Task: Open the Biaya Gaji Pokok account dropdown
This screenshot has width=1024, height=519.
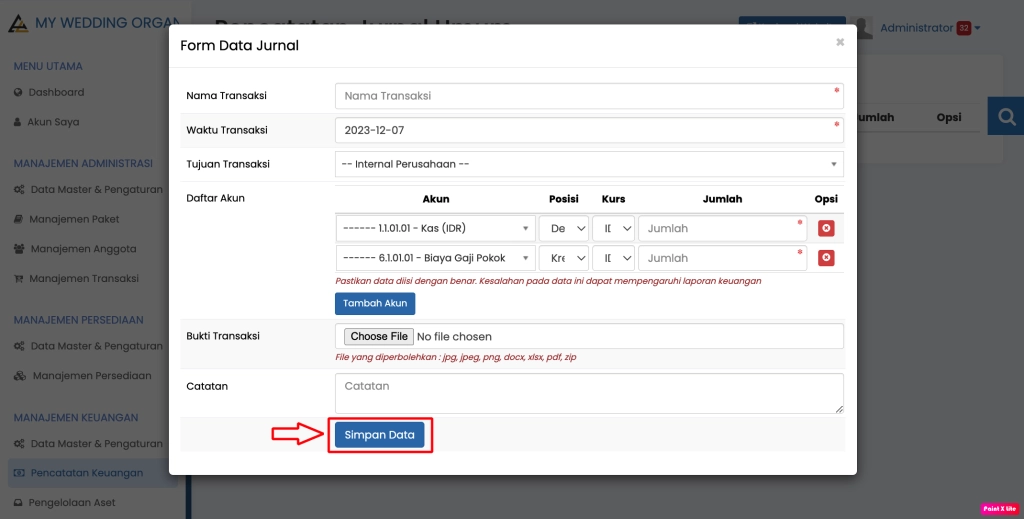Action: (x=435, y=258)
